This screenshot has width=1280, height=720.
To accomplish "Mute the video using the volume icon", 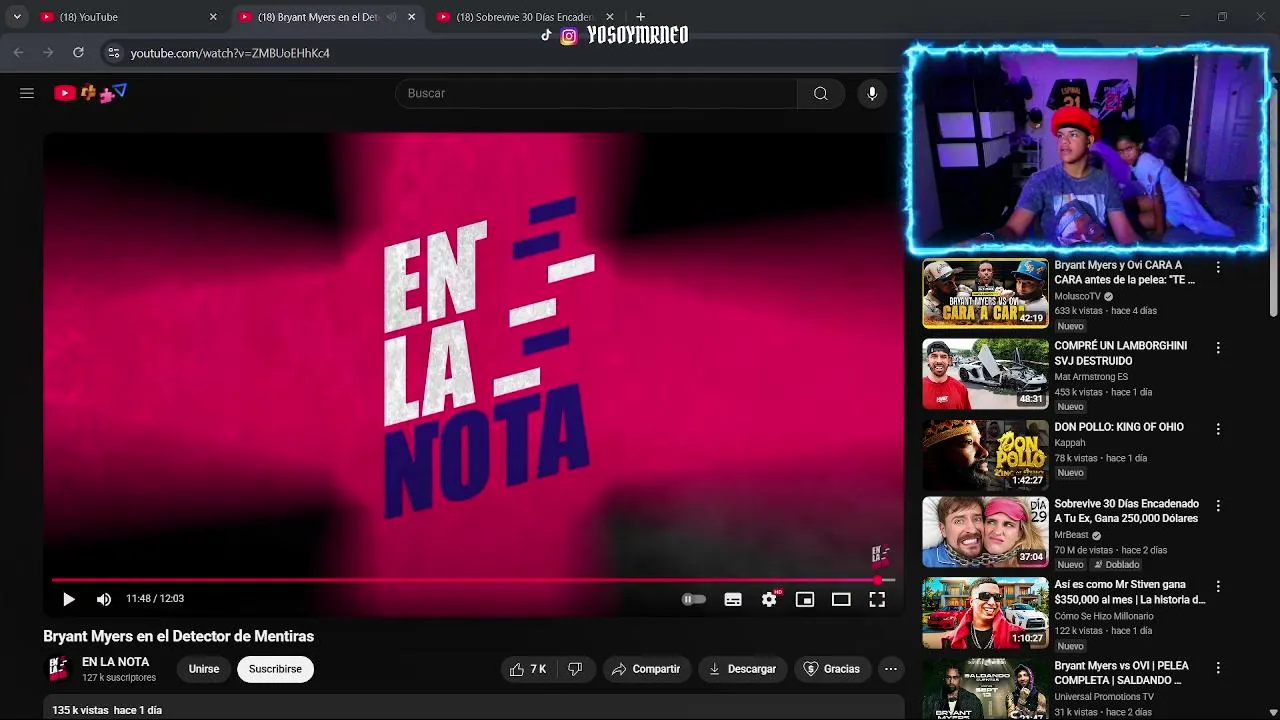I will (104, 599).
